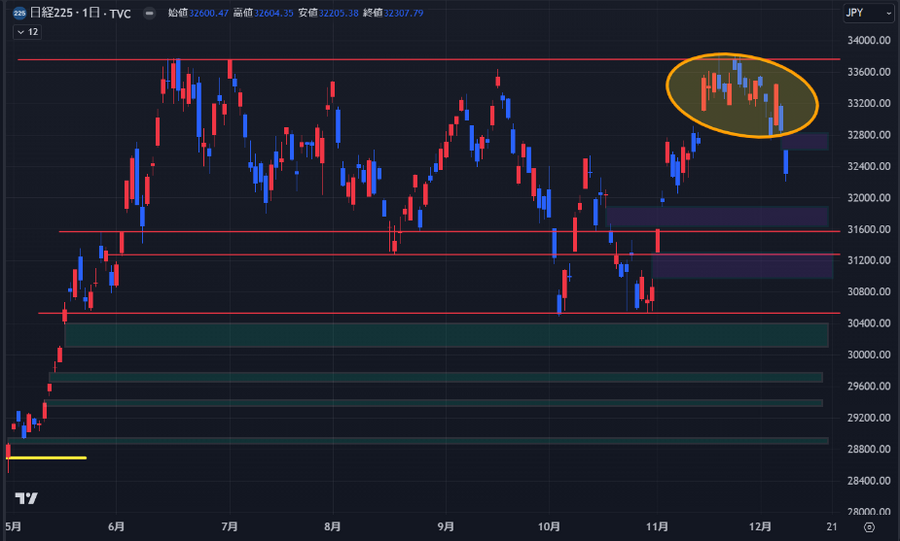
Task: Click the 始値 open value in legend
Action: point(198,14)
